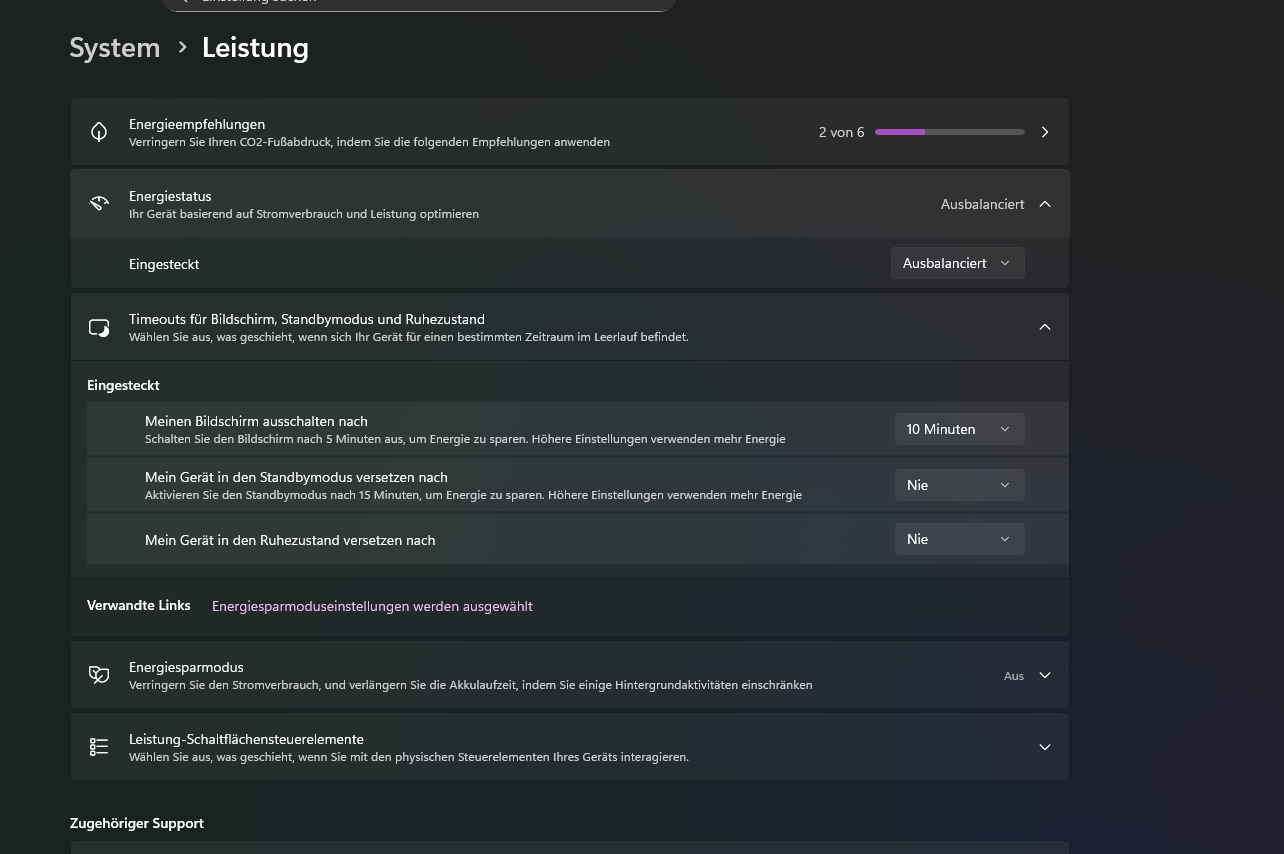The width and height of the screenshot is (1284, 854).
Task: Click the leaf icon beside Energieempfehlungen
Action: coord(99,132)
